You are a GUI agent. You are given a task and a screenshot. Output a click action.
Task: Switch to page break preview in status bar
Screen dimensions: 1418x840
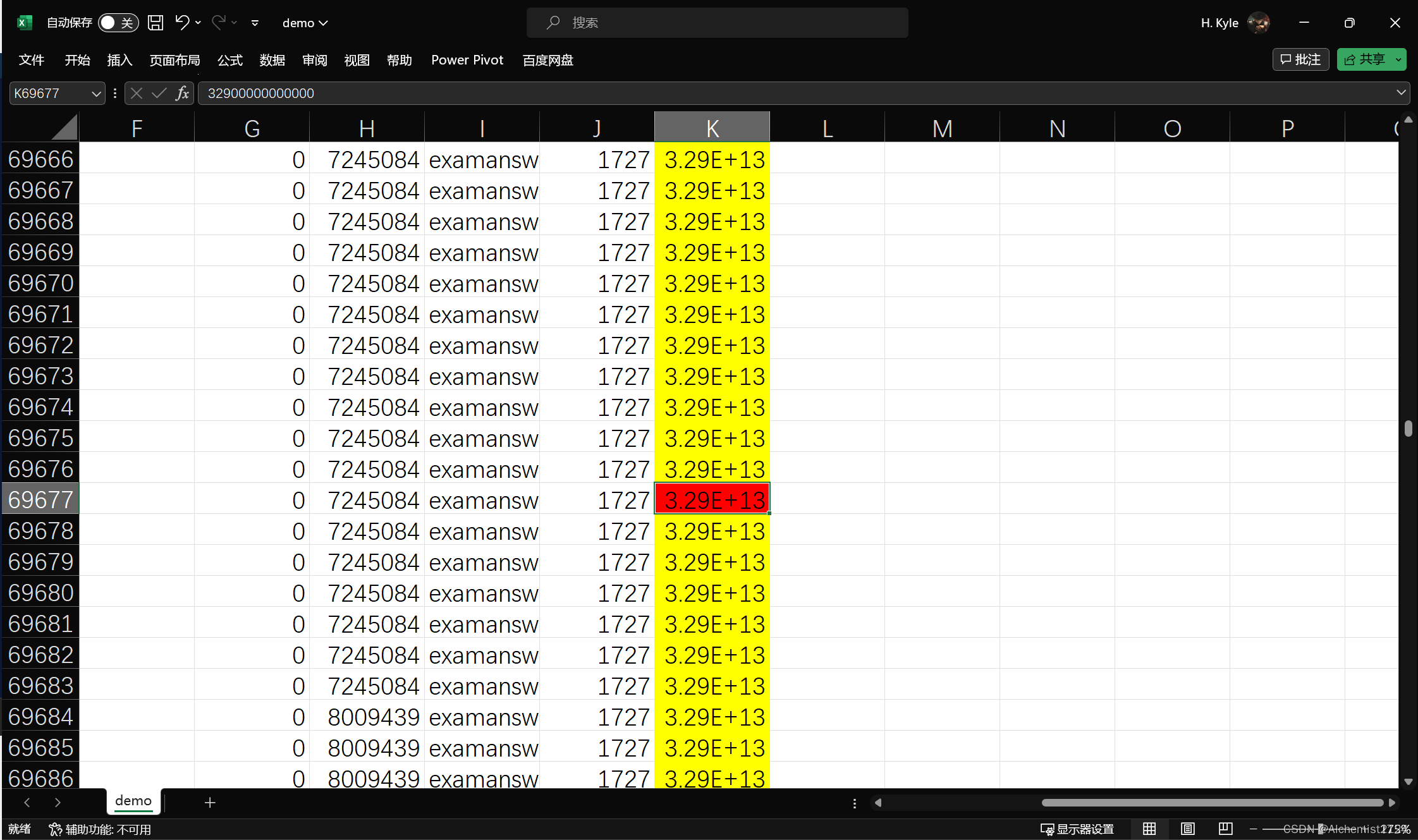click(x=1225, y=829)
